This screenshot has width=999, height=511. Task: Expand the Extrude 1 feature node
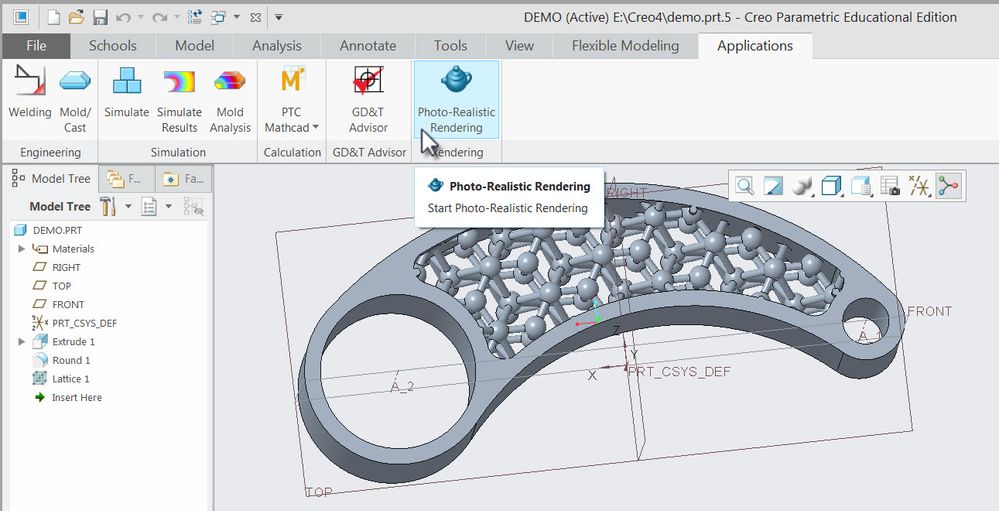click(22, 342)
